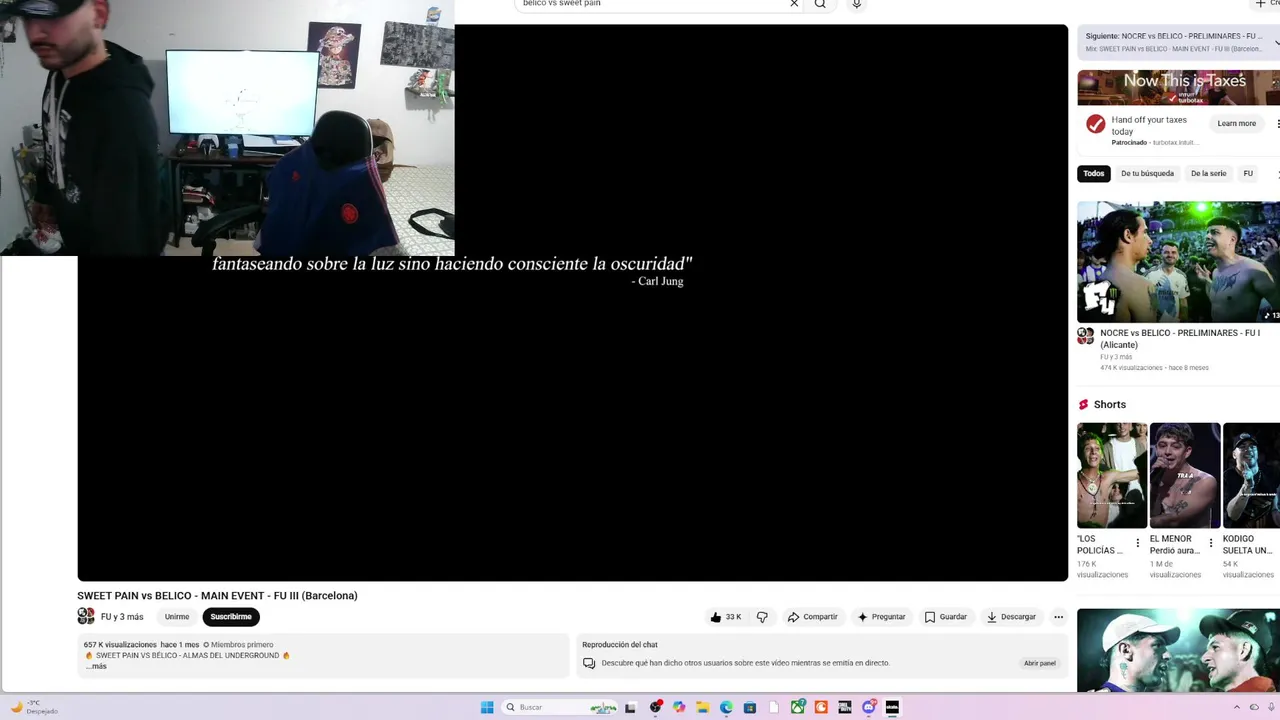The height and width of the screenshot is (720, 1280).
Task: Click the Learn more ad button
Action: tap(1237, 124)
